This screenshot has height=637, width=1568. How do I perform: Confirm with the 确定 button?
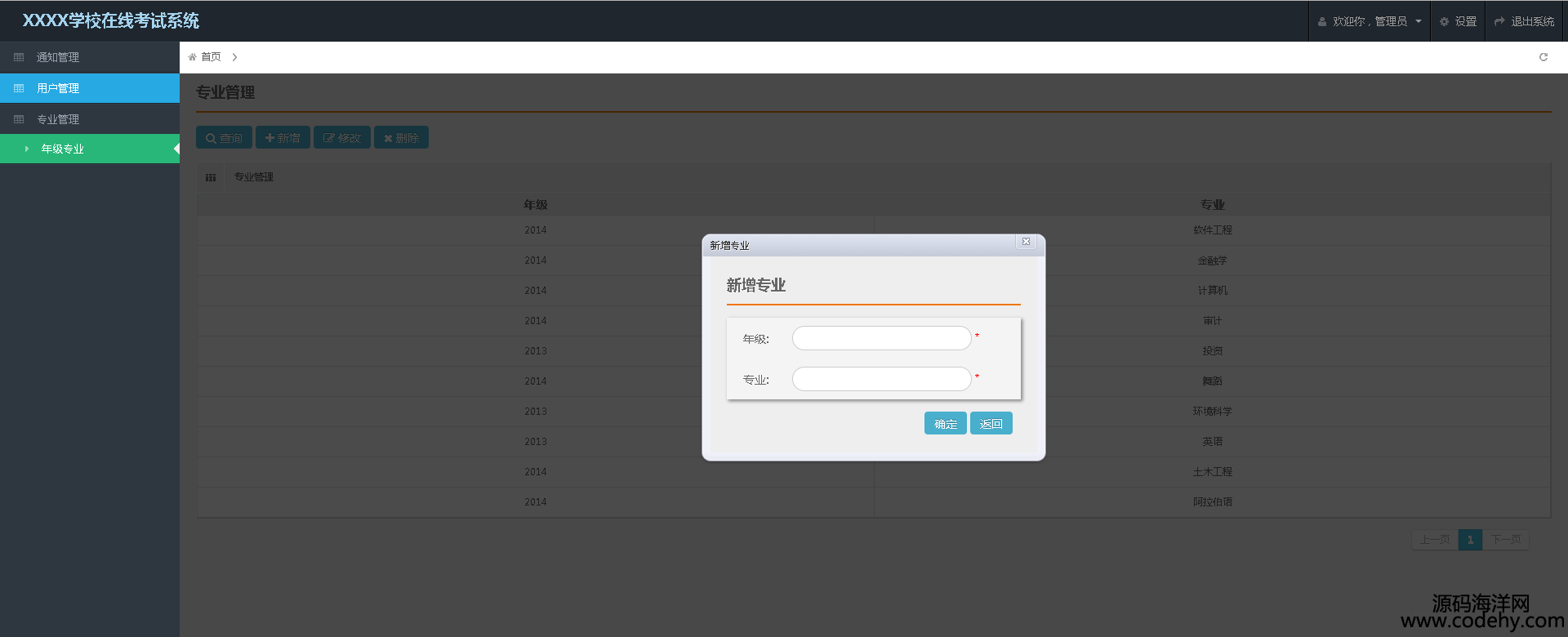pos(946,423)
